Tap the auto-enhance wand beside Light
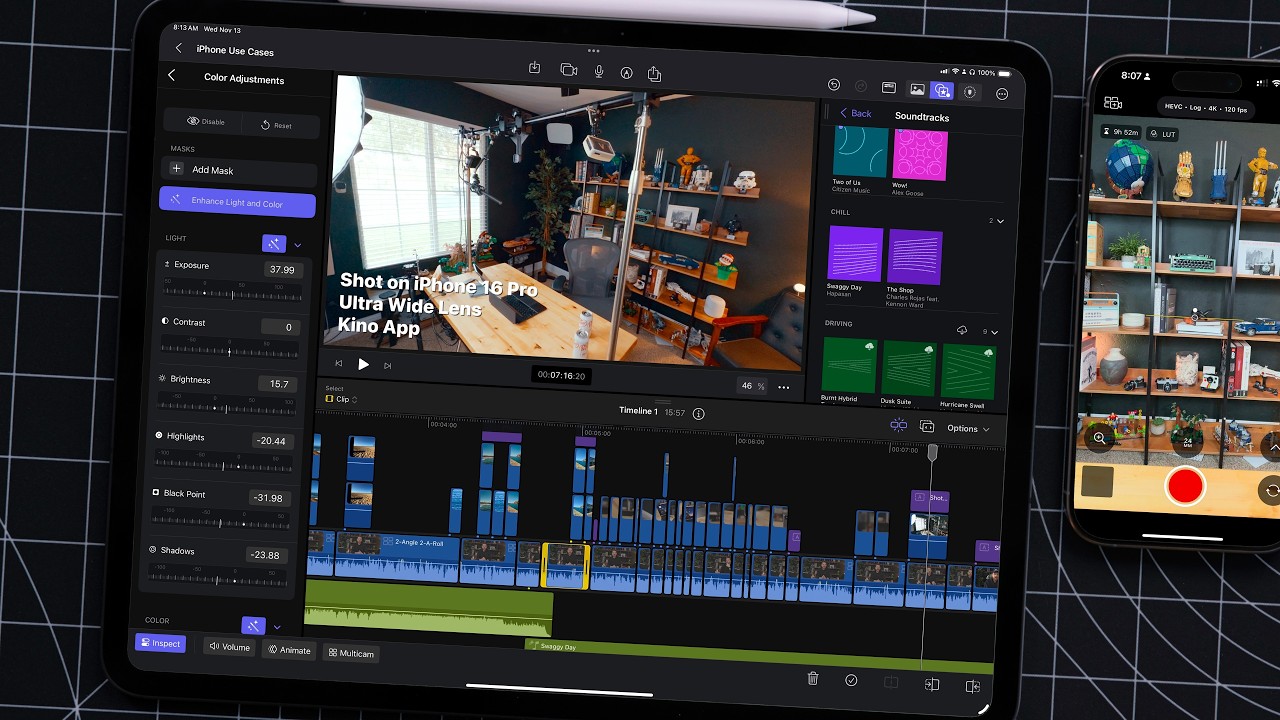This screenshot has height=720, width=1280. [x=274, y=243]
